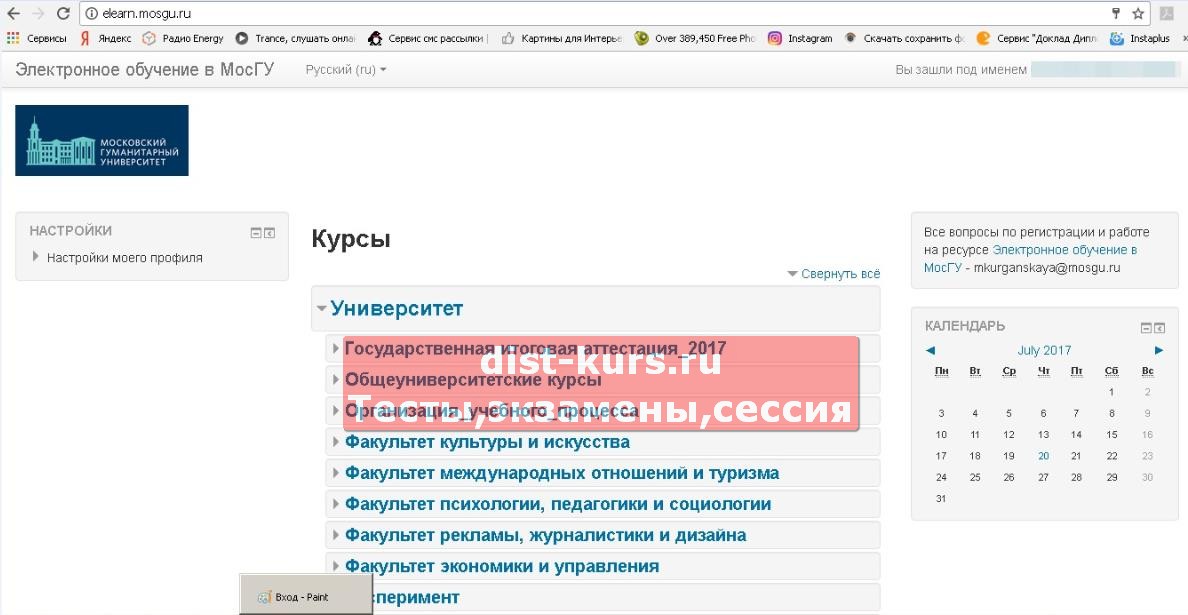Select day 20 in the calendar
Image resolution: width=1188 pixels, height=615 pixels.
[1043, 456]
